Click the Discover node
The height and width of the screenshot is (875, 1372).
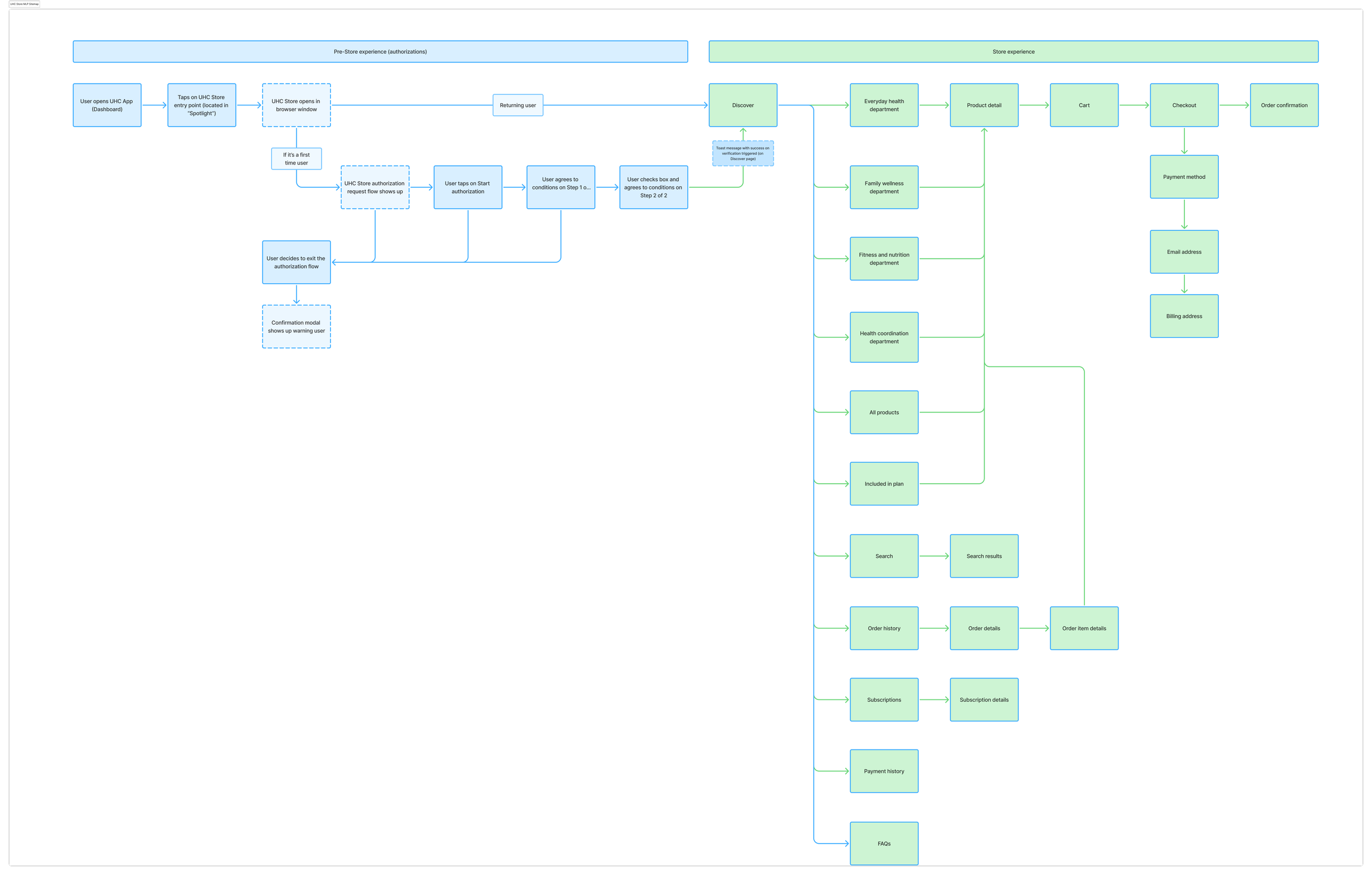coord(743,105)
